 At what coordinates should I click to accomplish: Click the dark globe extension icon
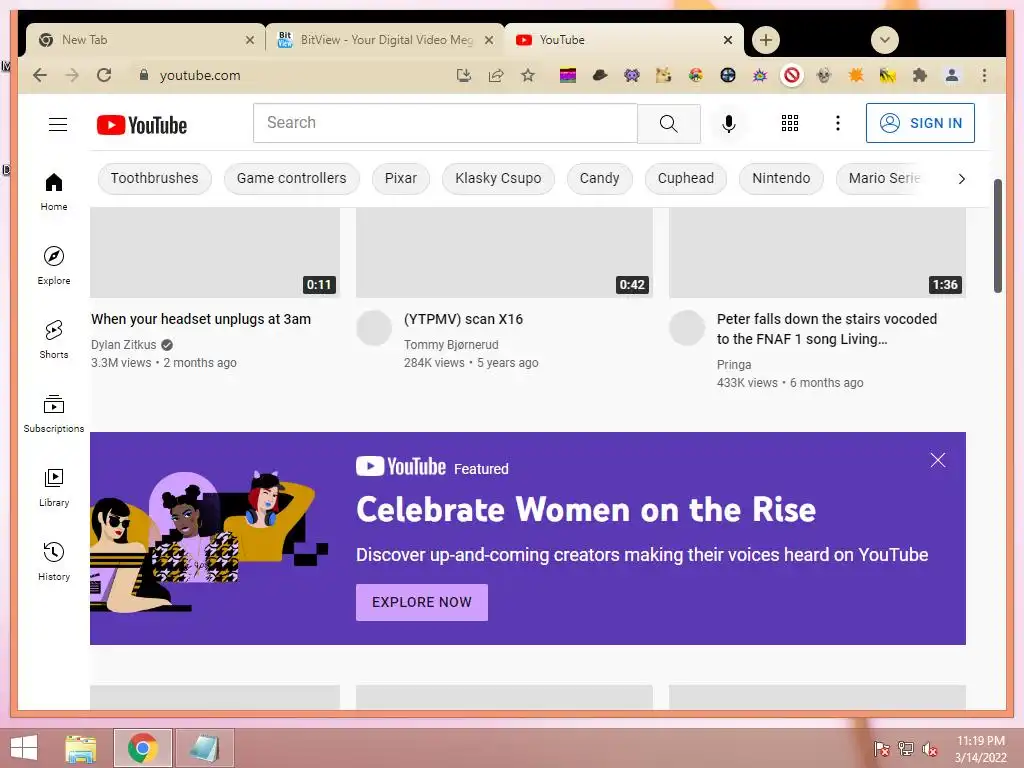point(728,75)
